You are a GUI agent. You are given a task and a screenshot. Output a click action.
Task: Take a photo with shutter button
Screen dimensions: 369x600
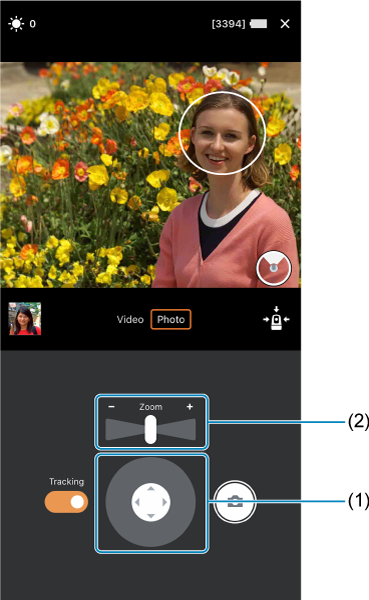coord(235,502)
